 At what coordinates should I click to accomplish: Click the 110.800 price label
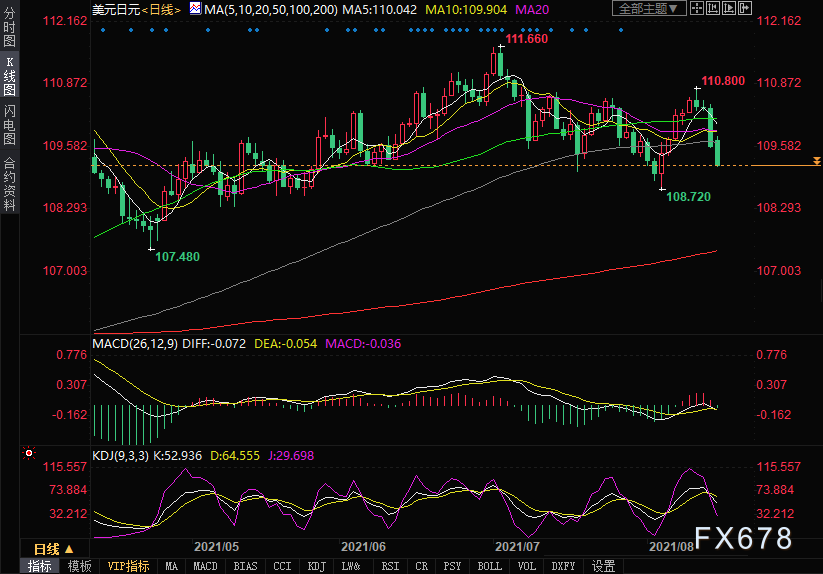point(723,81)
